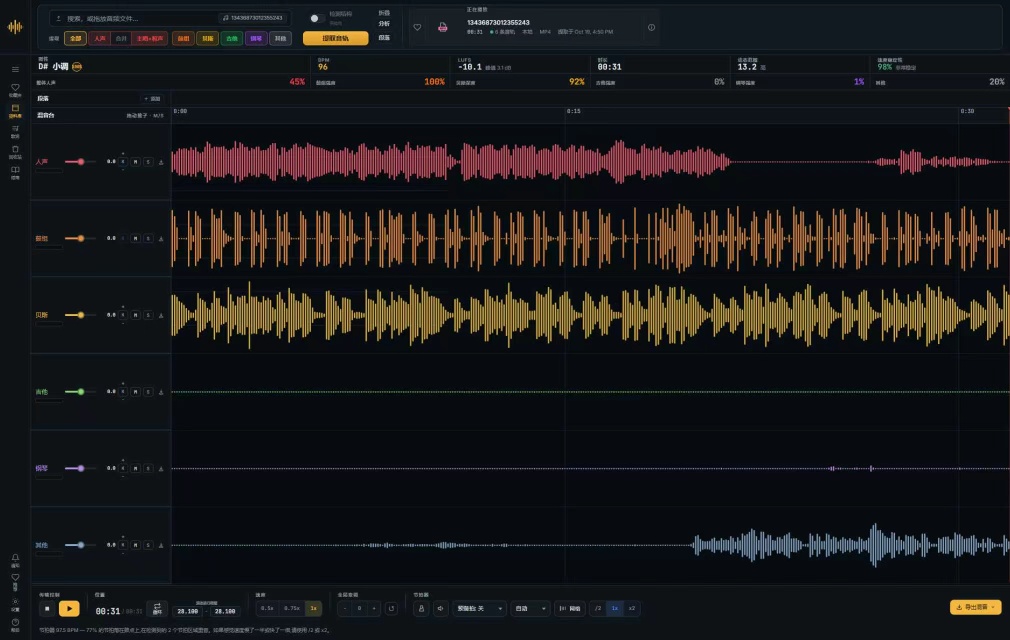The height and width of the screenshot is (640, 1010).
Task: Adjust the 吉他 volume slider
Action: [x=81, y=392]
